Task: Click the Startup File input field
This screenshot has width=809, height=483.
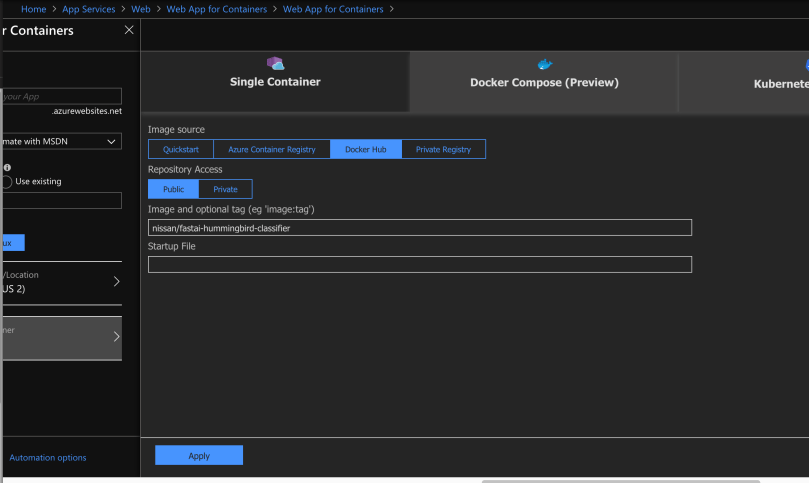Action: (x=420, y=265)
